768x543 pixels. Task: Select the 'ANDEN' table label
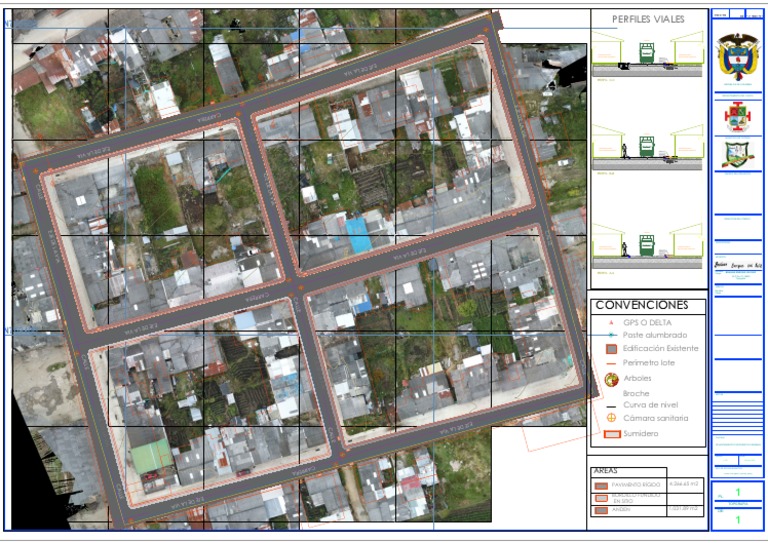point(621,510)
